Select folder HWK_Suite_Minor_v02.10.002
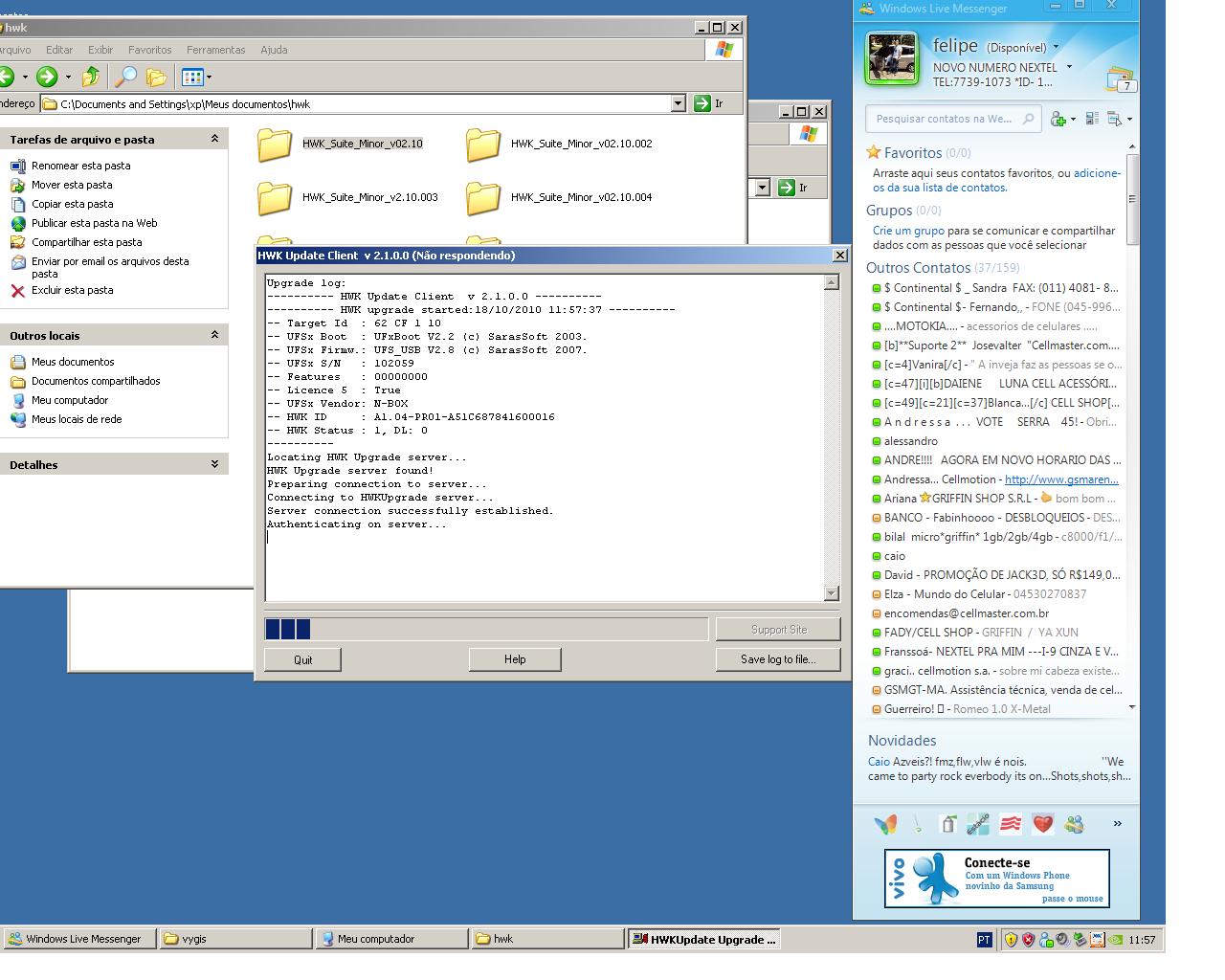The image size is (1225, 980). point(559,144)
